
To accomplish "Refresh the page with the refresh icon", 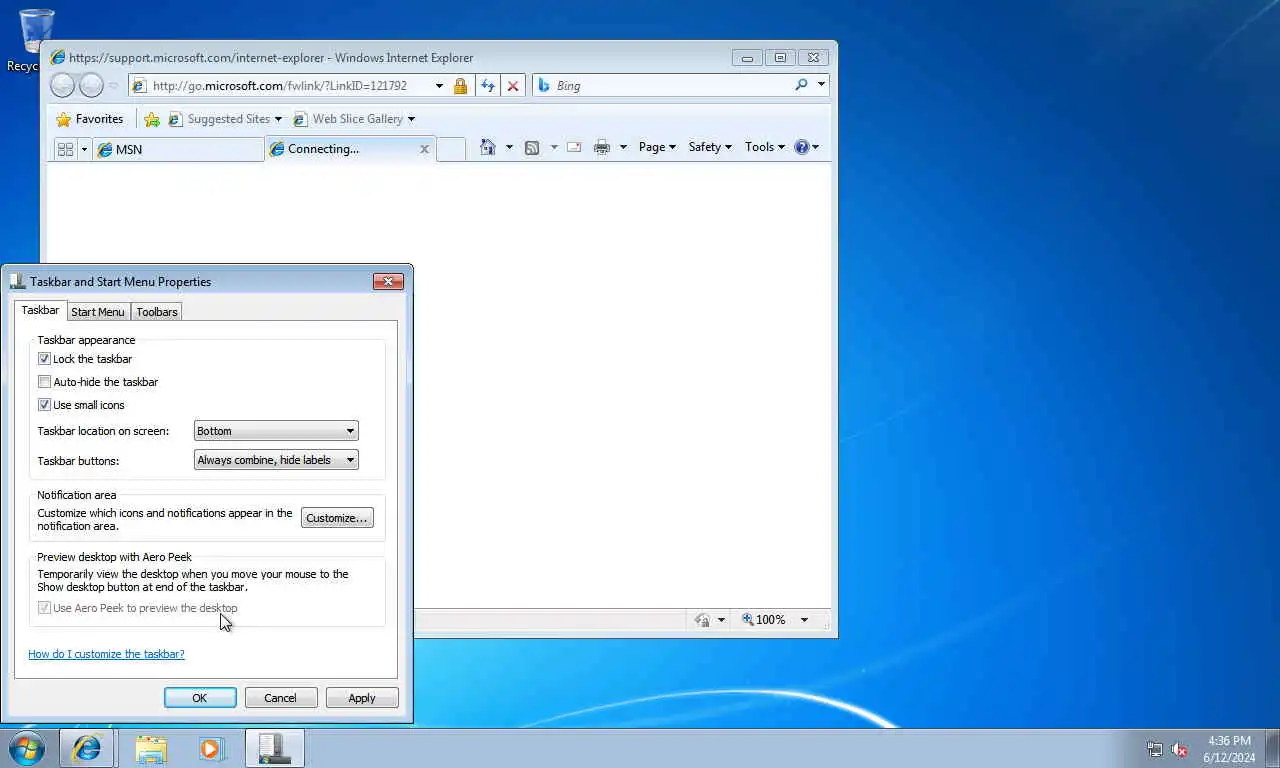I will [x=487, y=86].
